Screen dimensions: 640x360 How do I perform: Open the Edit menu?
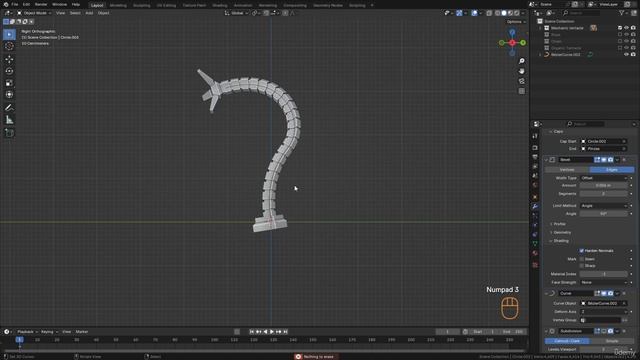(x=26, y=4)
